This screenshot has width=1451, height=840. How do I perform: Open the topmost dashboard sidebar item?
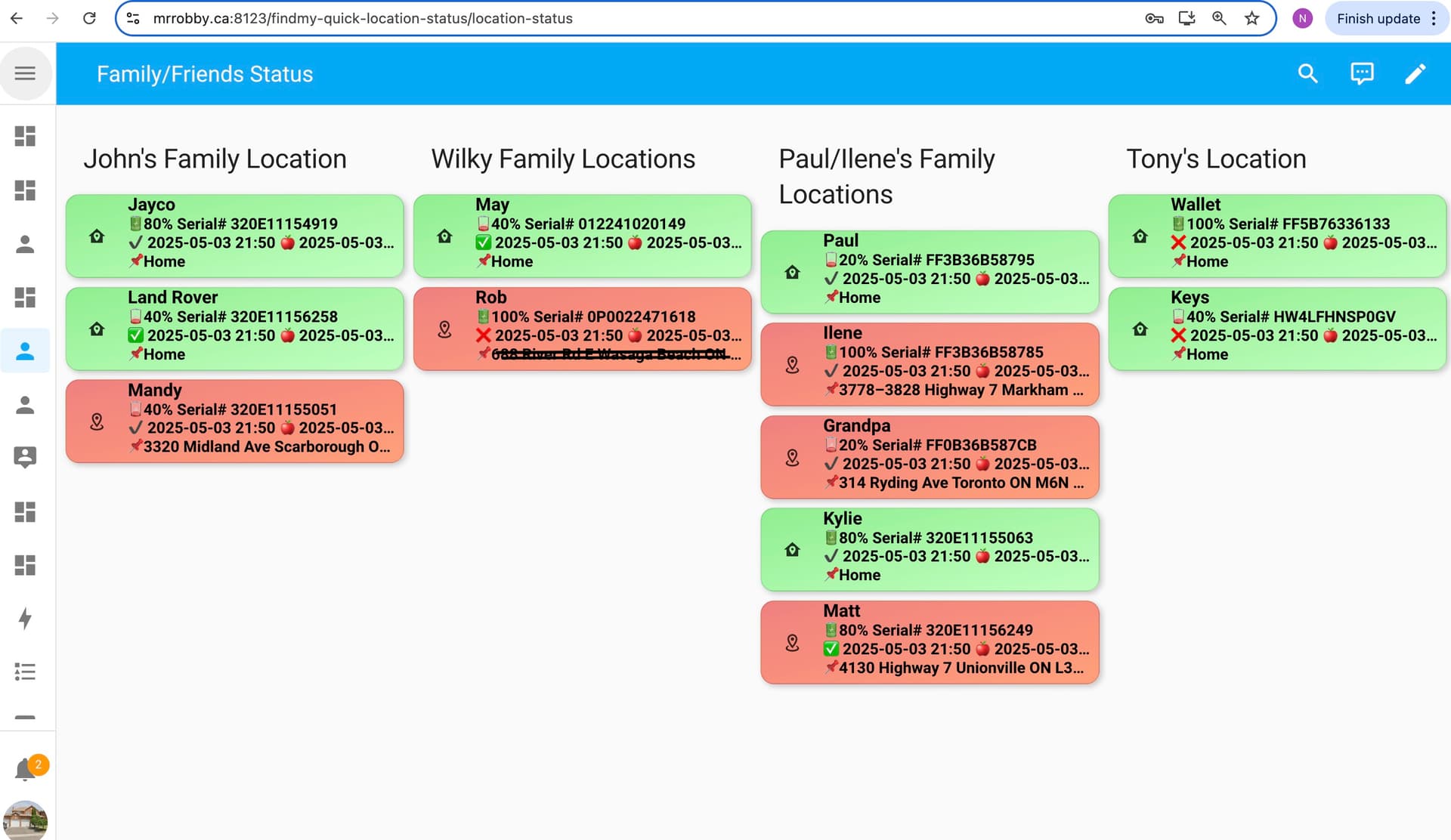point(25,136)
